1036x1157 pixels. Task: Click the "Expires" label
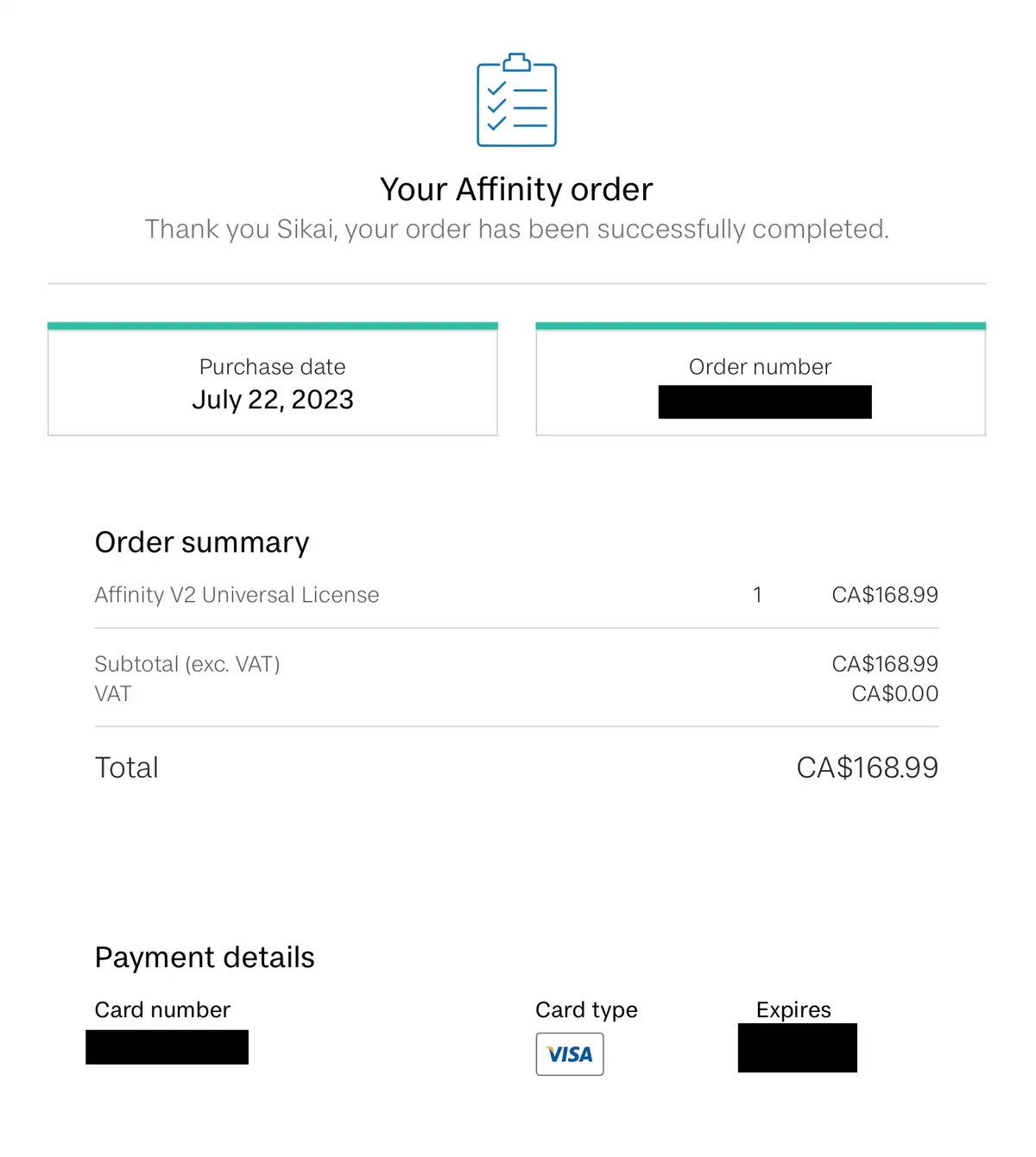point(793,1010)
